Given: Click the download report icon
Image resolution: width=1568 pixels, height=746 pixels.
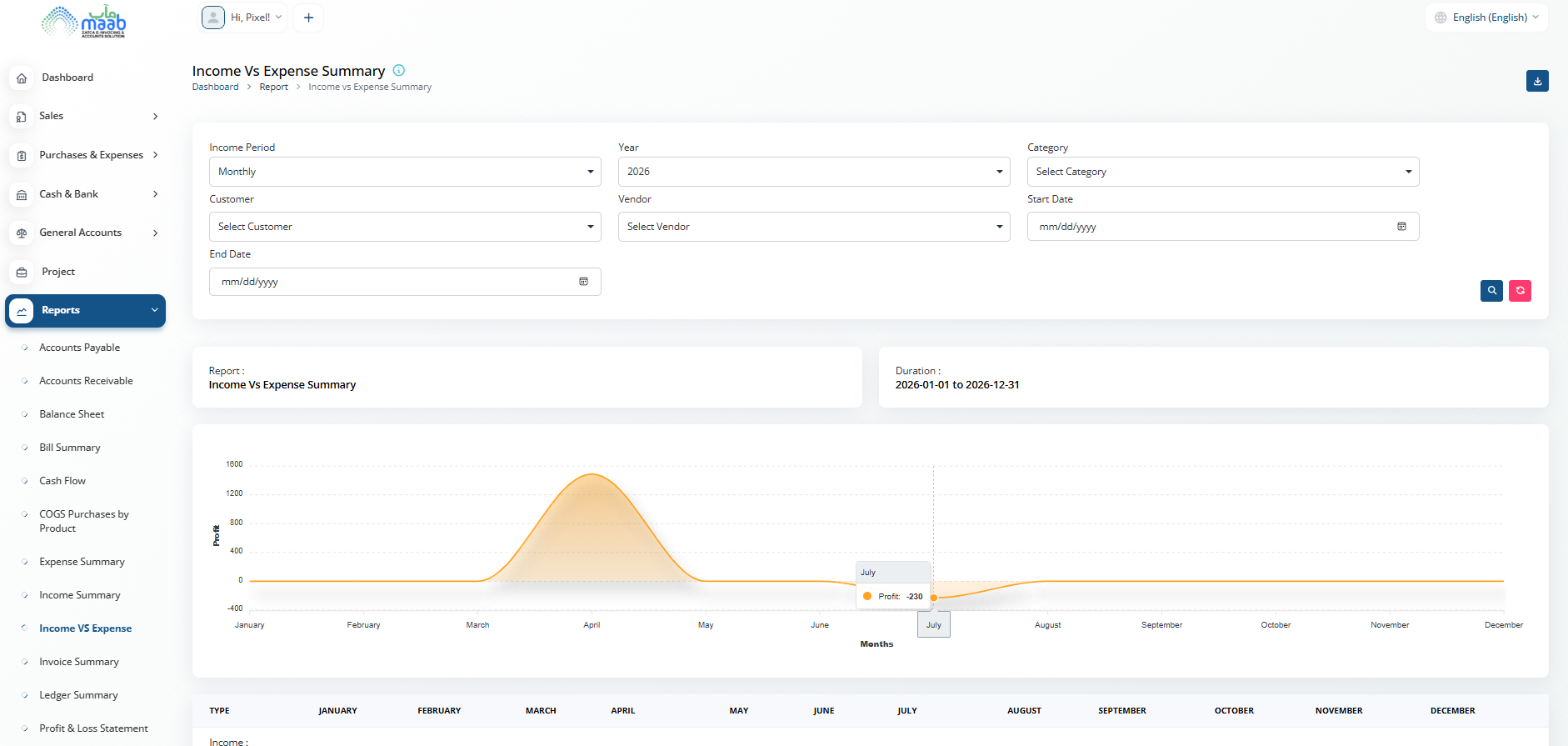Looking at the screenshot, I should click(1537, 81).
